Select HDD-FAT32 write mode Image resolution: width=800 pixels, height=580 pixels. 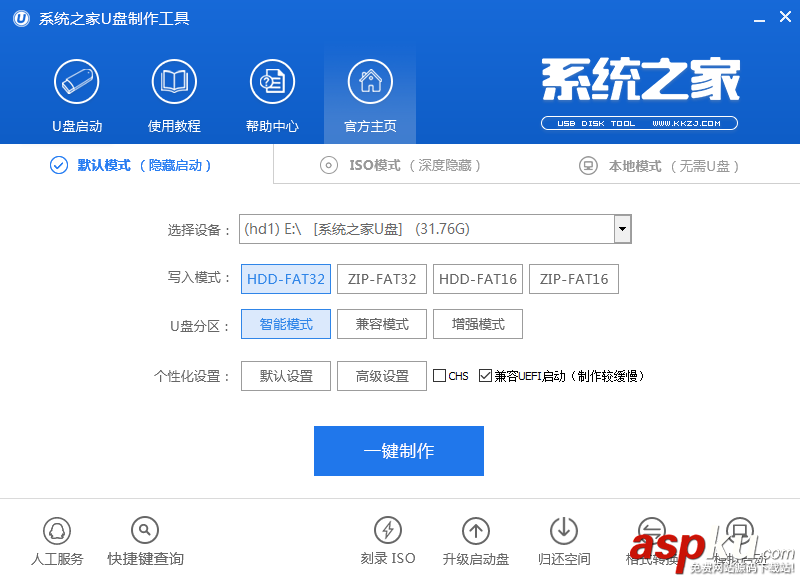(286, 279)
